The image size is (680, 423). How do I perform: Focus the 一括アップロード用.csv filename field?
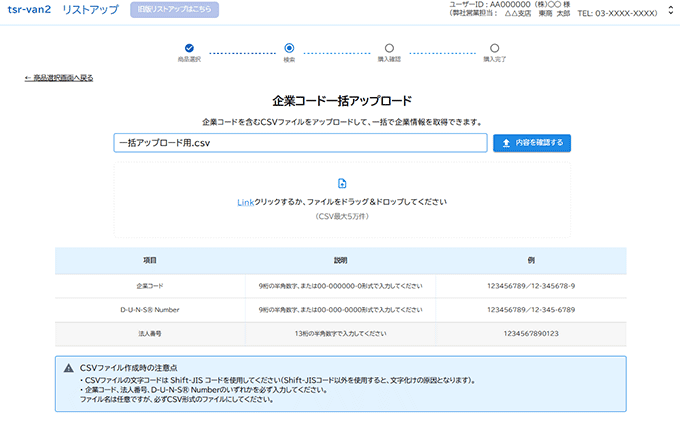[x=300, y=143]
